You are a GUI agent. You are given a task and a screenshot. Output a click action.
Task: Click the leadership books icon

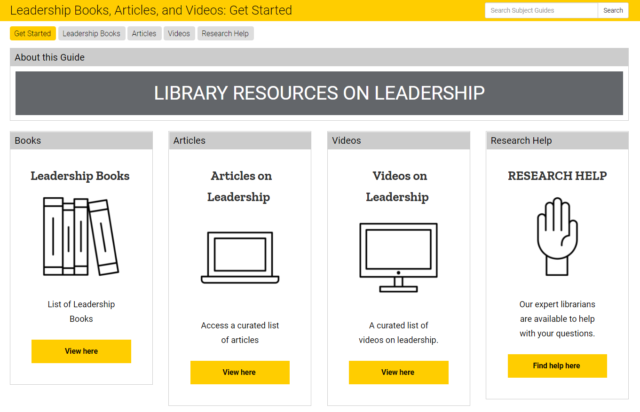point(81,236)
